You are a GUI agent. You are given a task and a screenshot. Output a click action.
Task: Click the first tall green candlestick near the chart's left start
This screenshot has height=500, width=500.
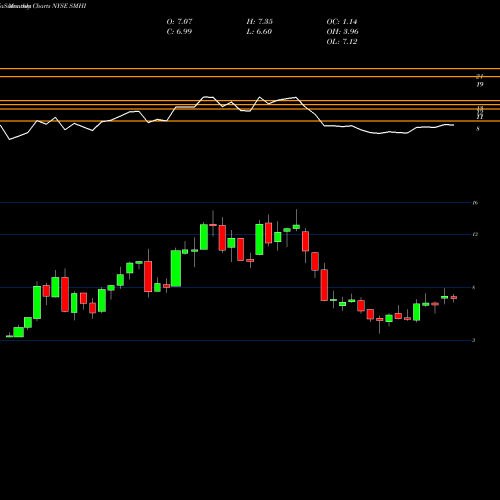(37, 302)
